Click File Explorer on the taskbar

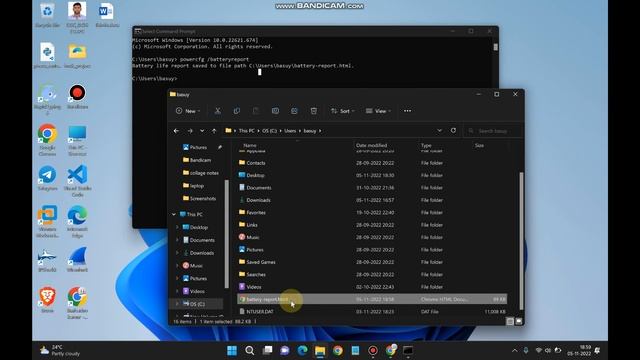pyautogui.click(x=320, y=351)
